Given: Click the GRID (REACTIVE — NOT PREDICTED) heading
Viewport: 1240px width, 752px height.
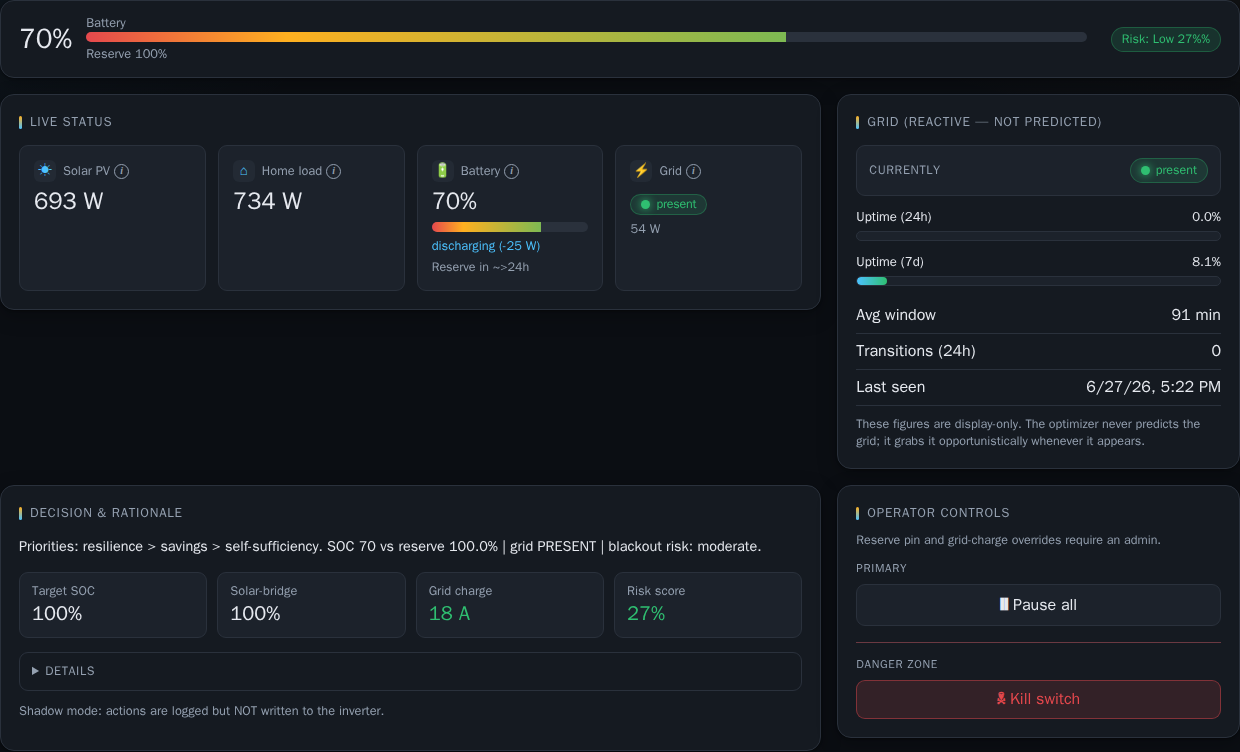Looking at the screenshot, I should tap(984, 122).
